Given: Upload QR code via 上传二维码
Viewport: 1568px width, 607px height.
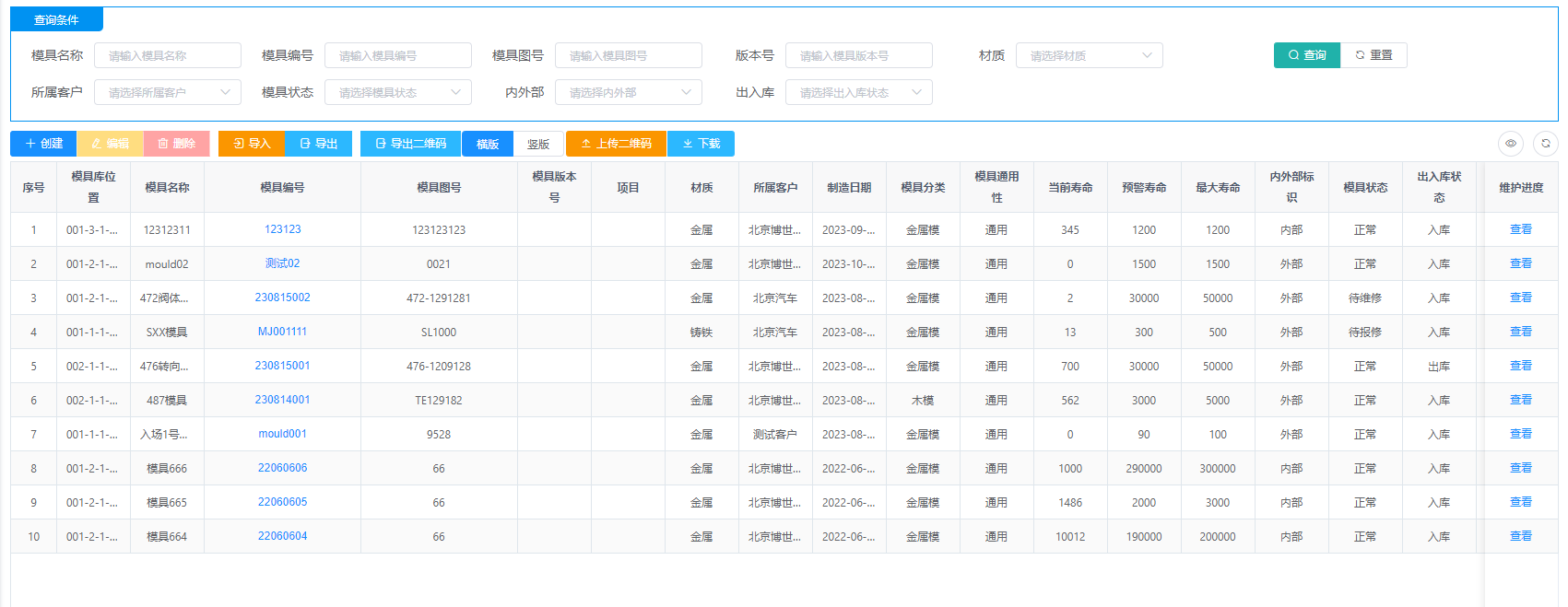Looking at the screenshot, I should [x=616, y=144].
